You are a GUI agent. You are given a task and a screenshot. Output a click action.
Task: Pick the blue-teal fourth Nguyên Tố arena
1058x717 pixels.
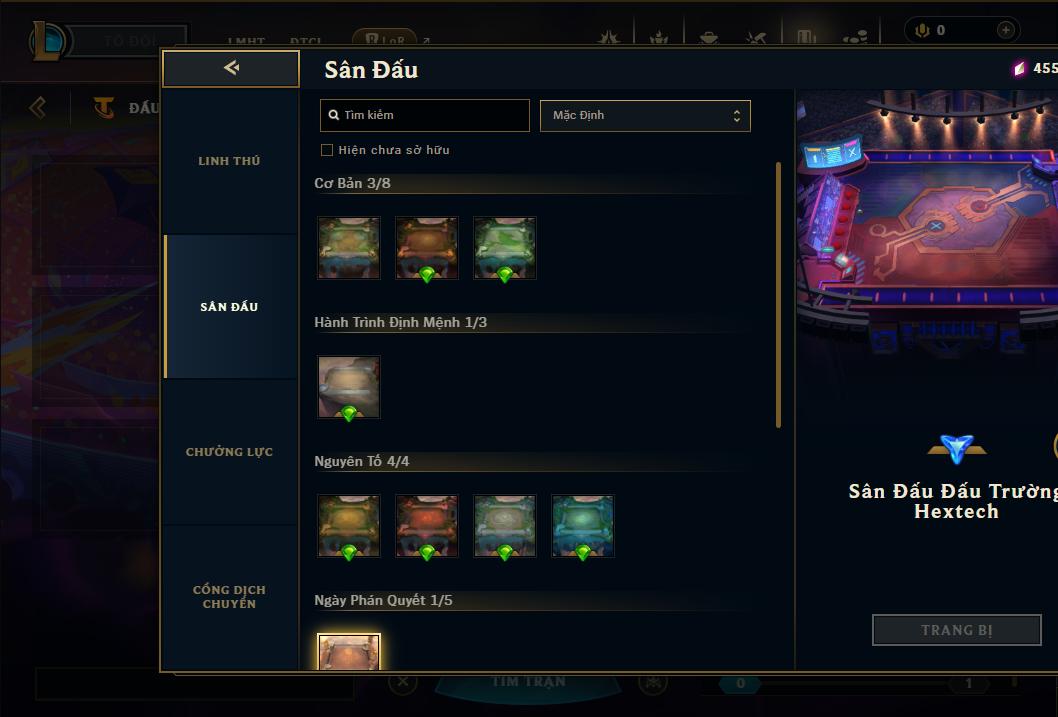(x=583, y=525)
